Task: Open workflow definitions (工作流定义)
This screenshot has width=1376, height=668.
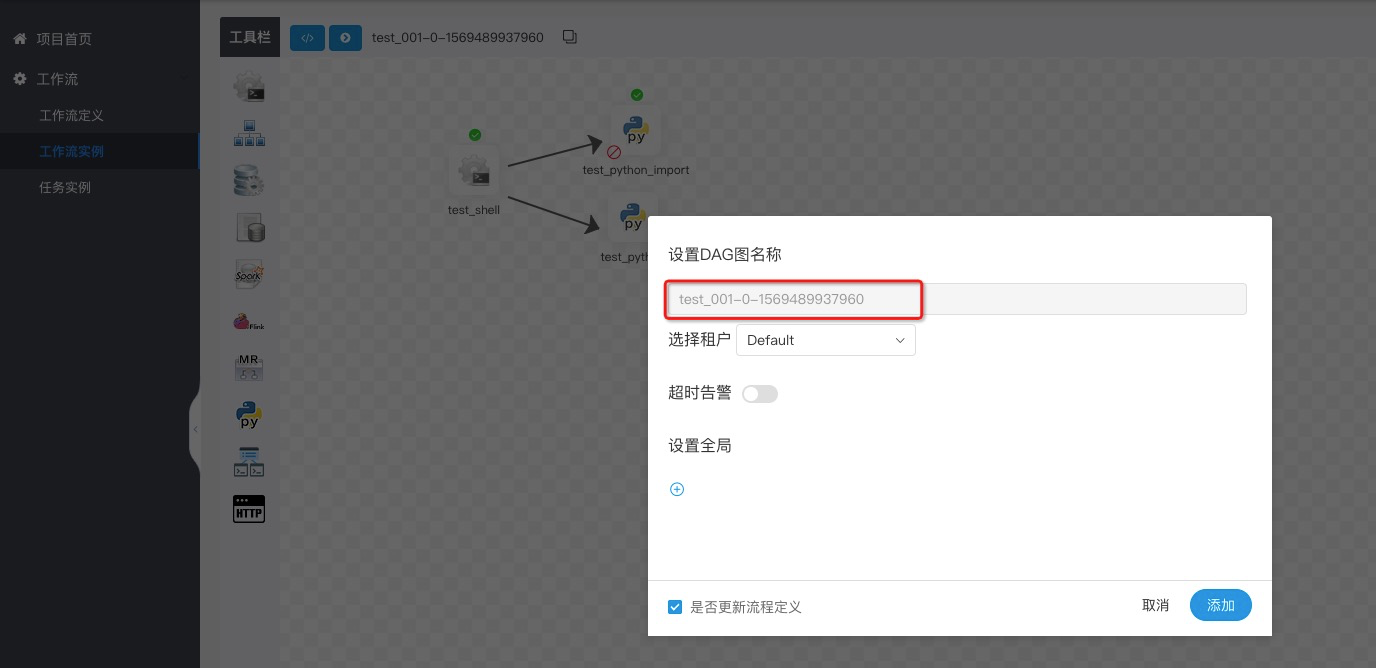Action: click(71, 115)
